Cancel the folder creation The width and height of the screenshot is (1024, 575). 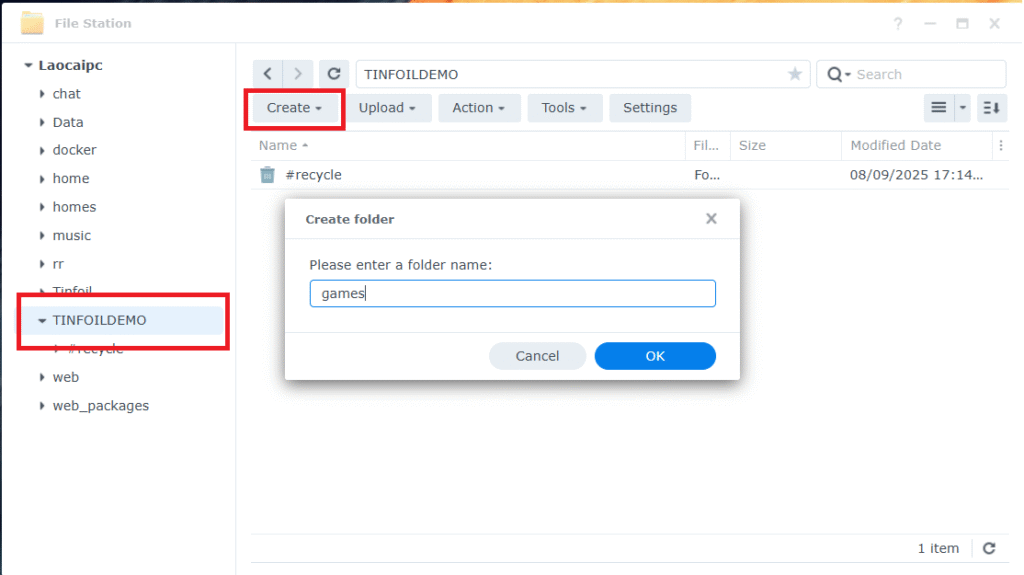tap(537, 356)
